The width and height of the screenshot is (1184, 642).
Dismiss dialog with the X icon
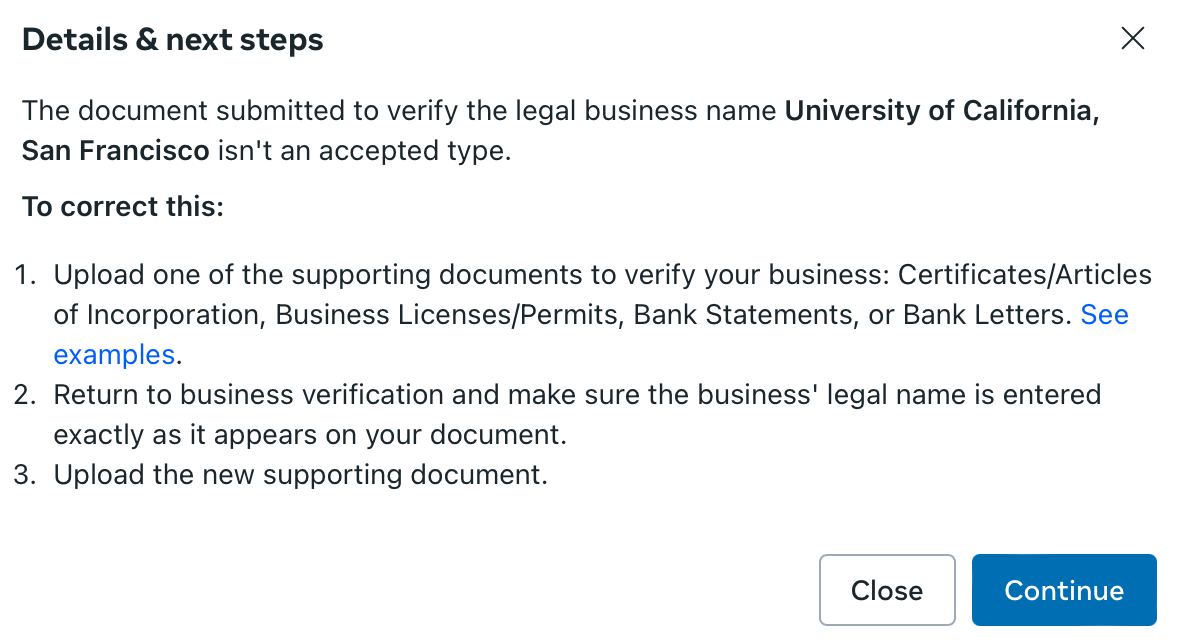(1132, 39)
